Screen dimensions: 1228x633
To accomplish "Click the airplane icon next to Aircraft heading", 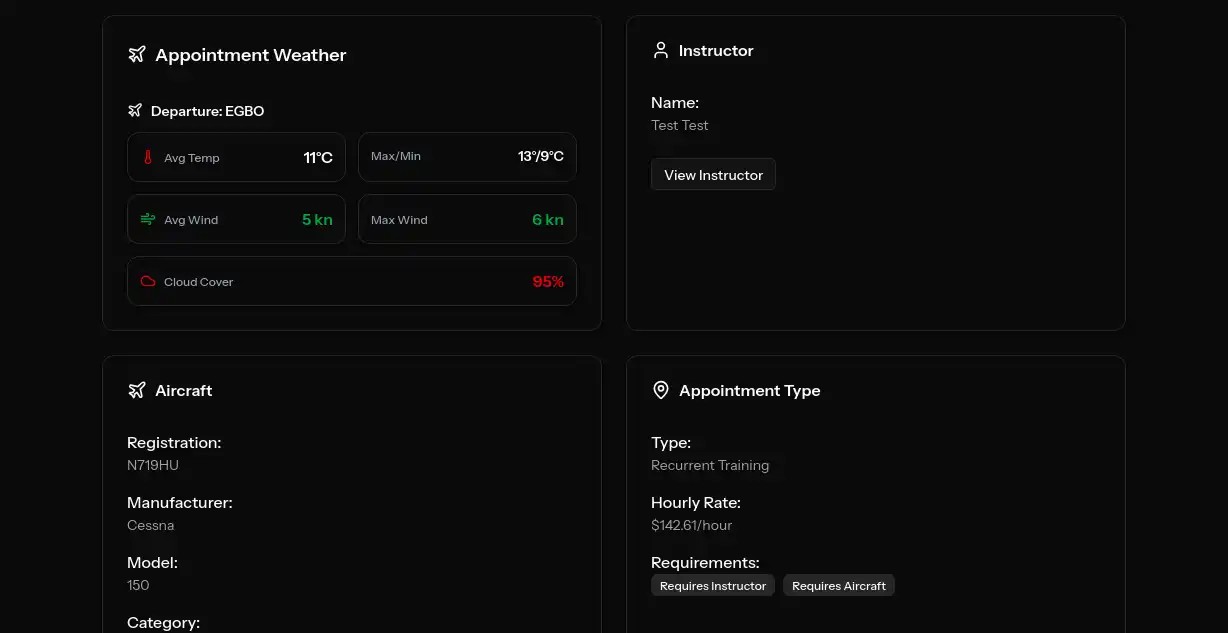I will tap(136, 390).
